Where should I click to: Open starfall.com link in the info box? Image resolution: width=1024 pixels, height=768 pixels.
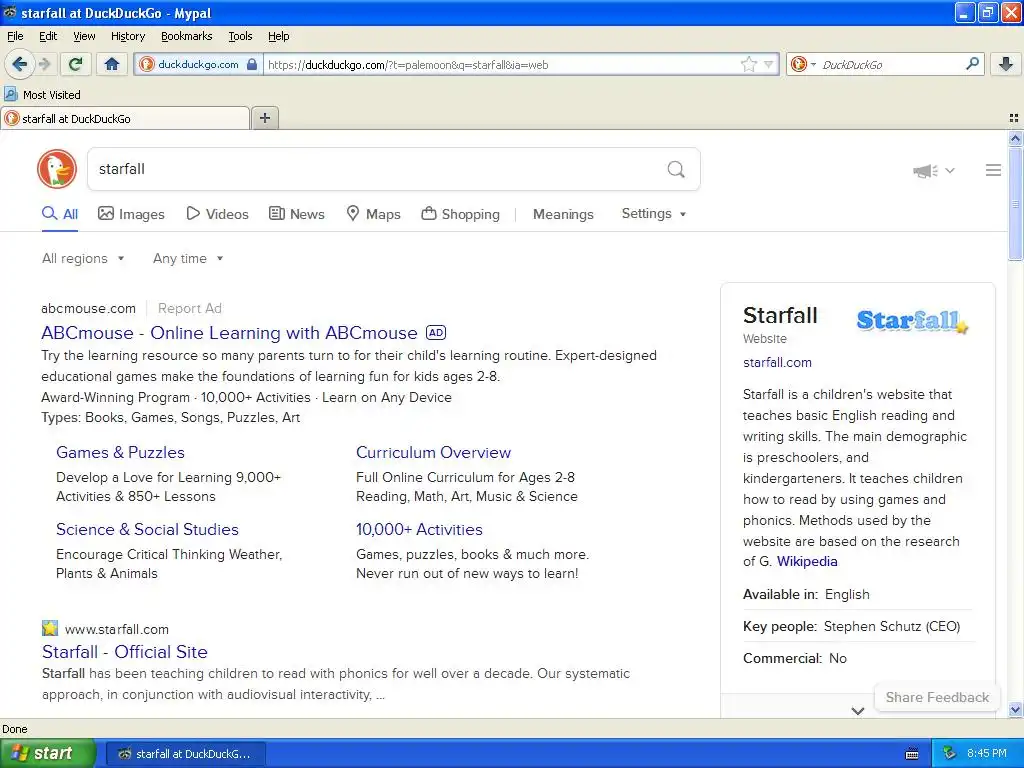(x=777, y=362)
